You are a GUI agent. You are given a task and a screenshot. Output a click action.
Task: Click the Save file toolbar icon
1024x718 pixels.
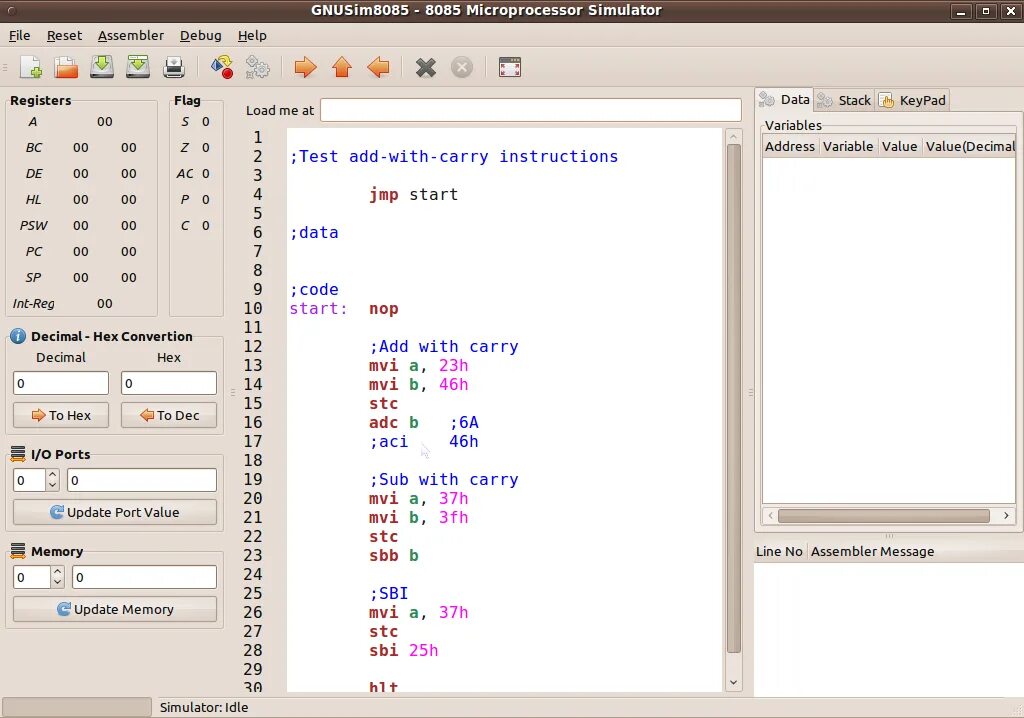click(x=102, y=67)
